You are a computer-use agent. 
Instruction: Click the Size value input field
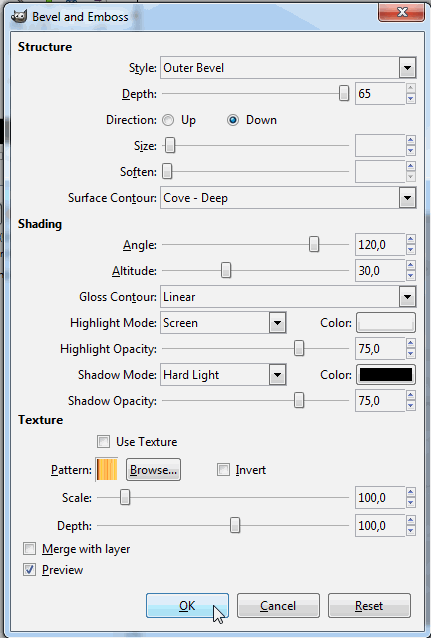click(380, 146)
